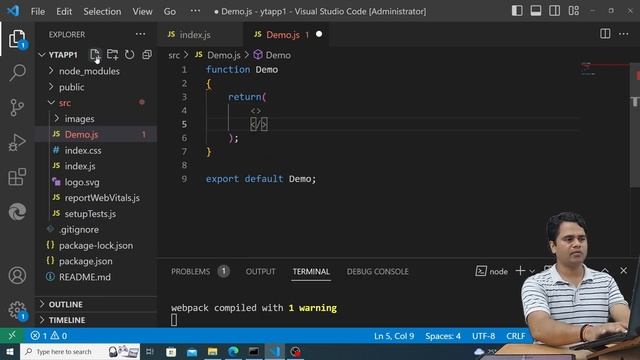This screenshot has height=360, width=640.
Task: Open editor more actions ellipsis
Action: click(624, 34)
